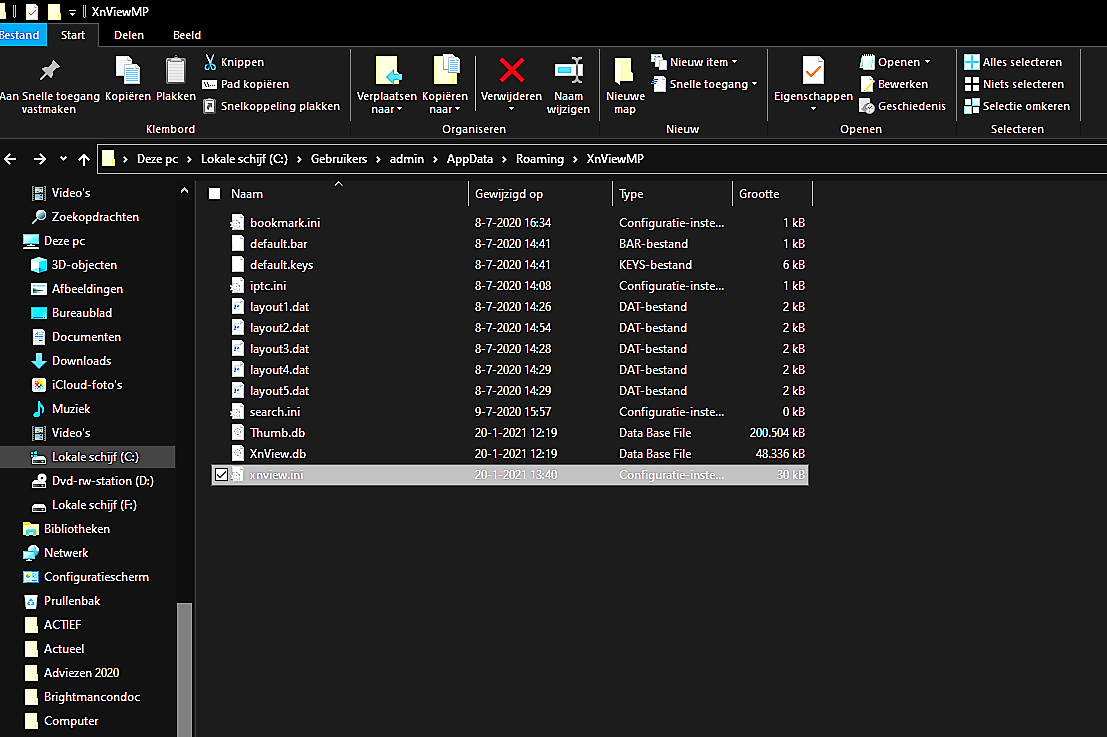Uncheck the xnview.ini file checkbox
The image size is (1107, 737).
[x=221, y=475]
